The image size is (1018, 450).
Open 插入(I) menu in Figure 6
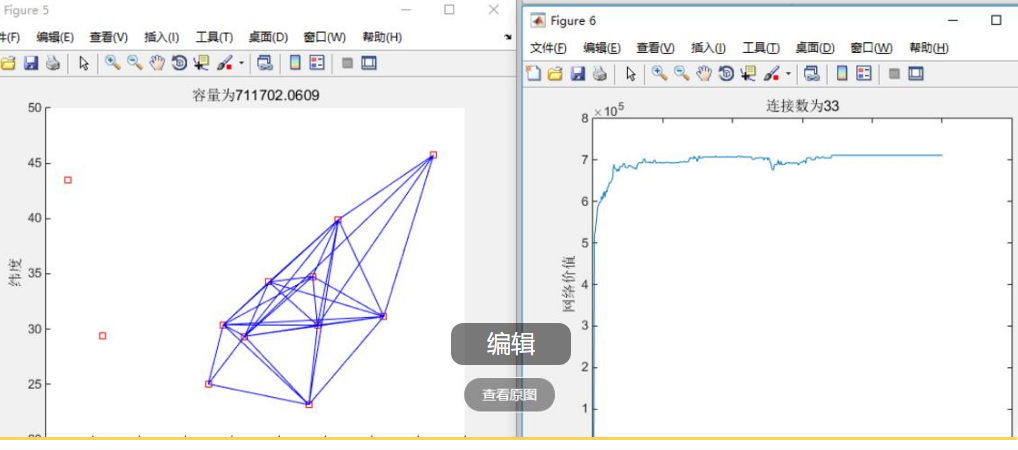(708, 48)
